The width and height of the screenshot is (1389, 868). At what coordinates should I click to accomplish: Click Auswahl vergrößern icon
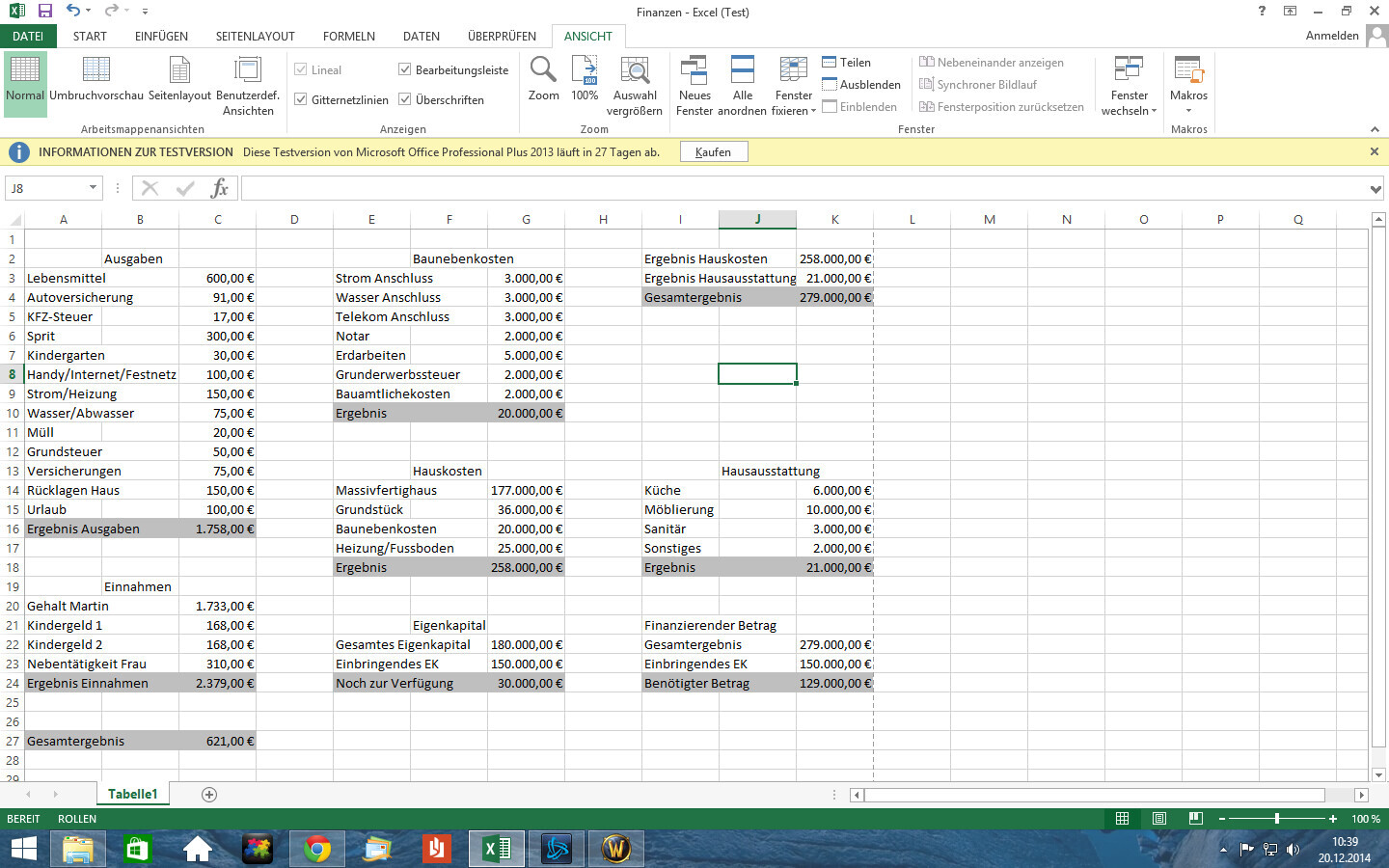point(635,71)
